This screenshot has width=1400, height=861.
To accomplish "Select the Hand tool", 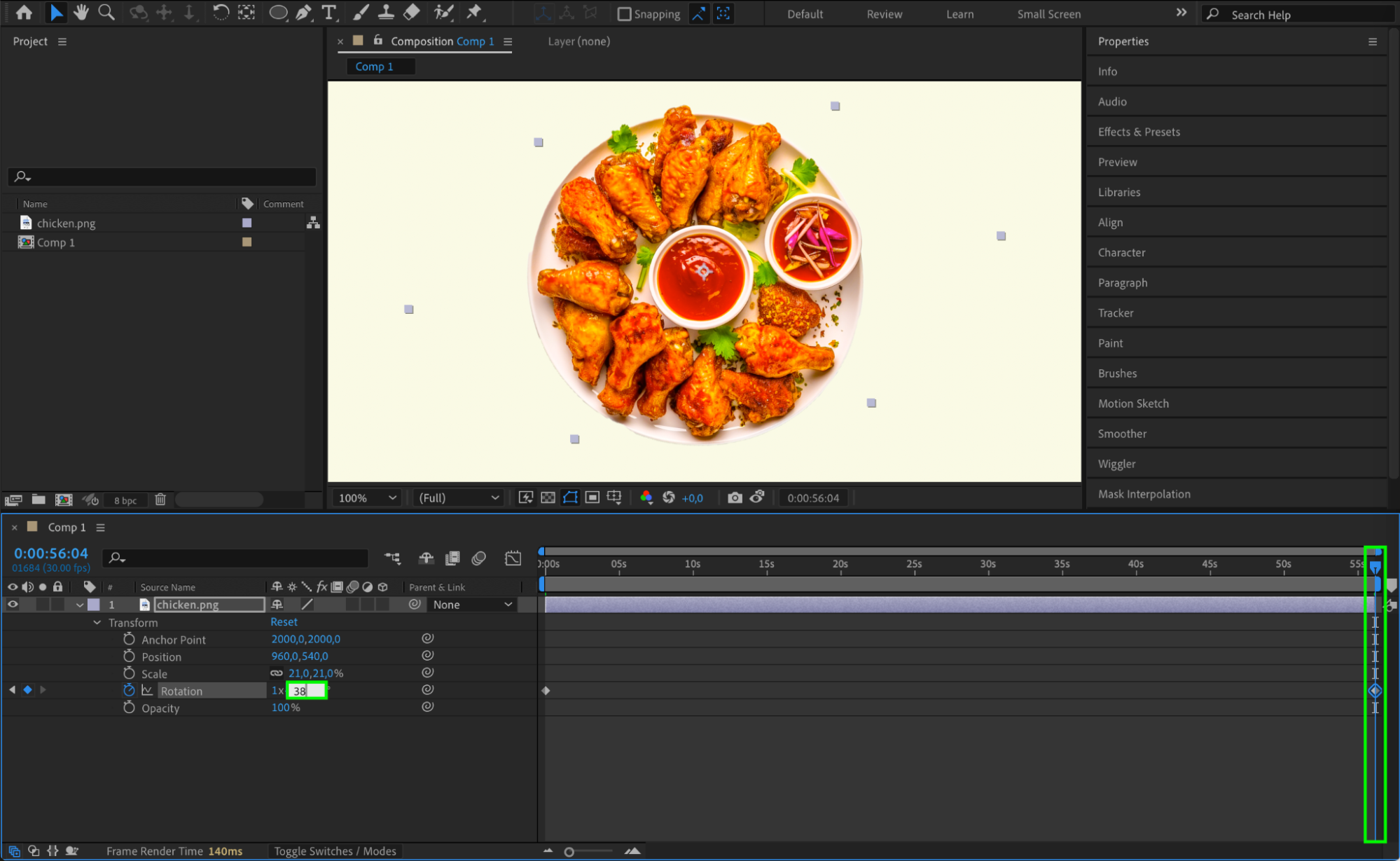I will 81,12.
